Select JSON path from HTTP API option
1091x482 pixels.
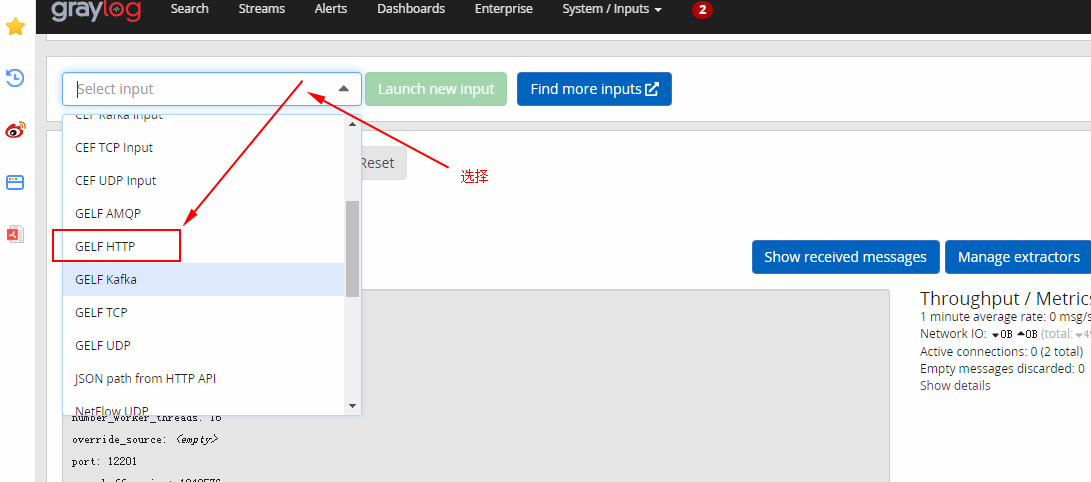point(204,378)
